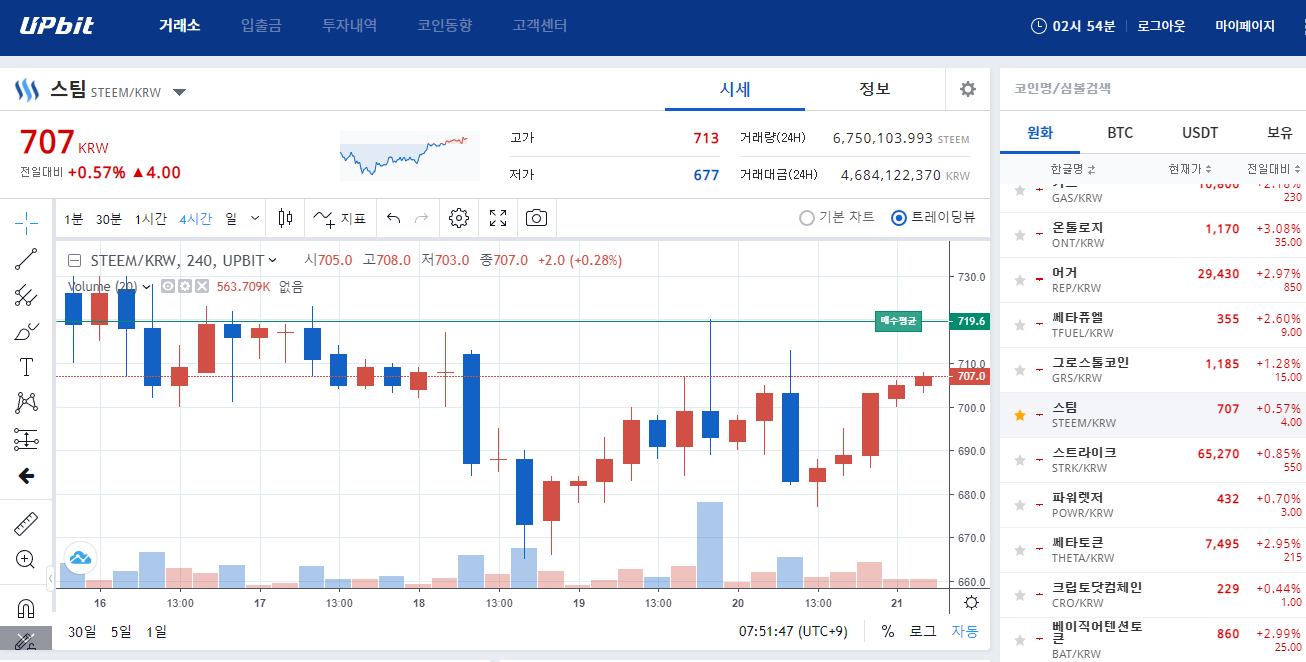This screenshot has width=1306, height=662.
Task: Open chart axis settings gear at bottom right
Action: pos(971,602)
